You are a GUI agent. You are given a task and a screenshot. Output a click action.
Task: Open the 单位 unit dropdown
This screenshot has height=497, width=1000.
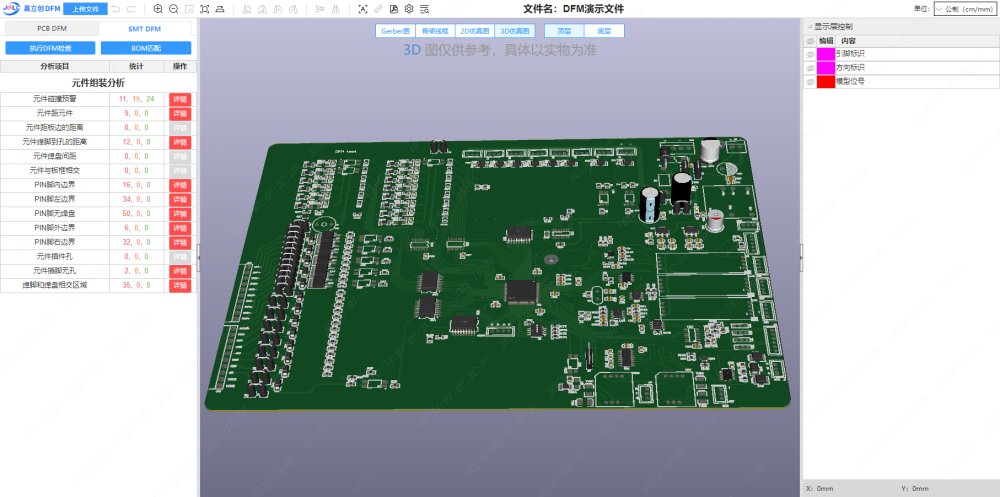(x=965, y=9)
